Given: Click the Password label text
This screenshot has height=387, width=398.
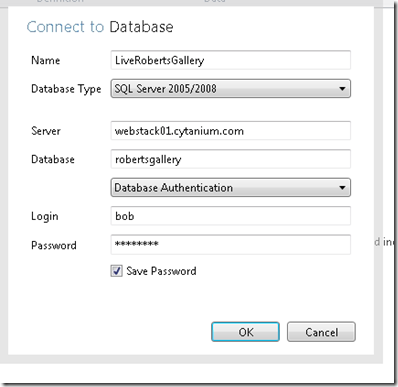Looking at the screenshot, I should pyautogui.click(x=54, y=245).
